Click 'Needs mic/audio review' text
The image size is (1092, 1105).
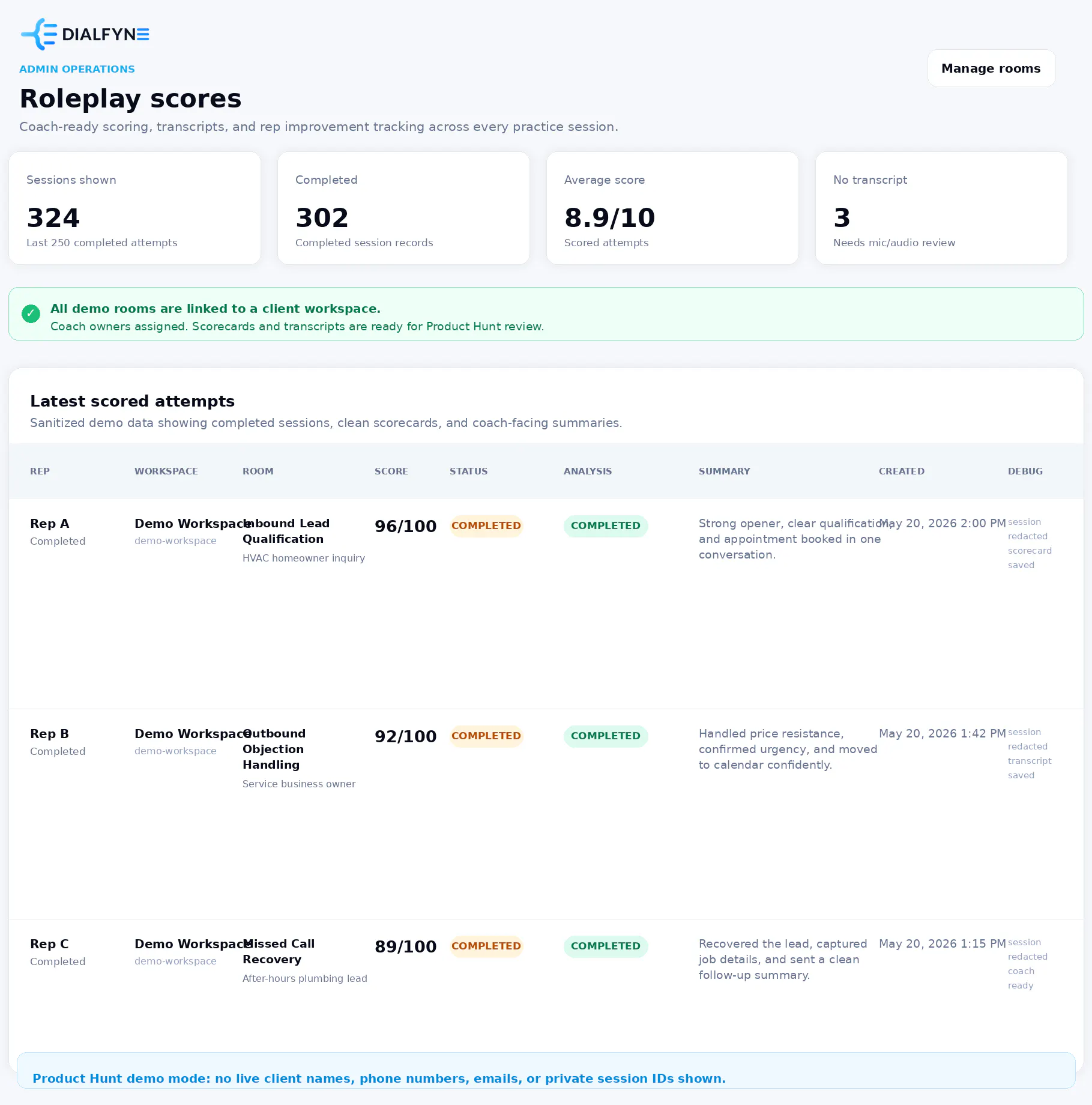[x=894, y=243]
